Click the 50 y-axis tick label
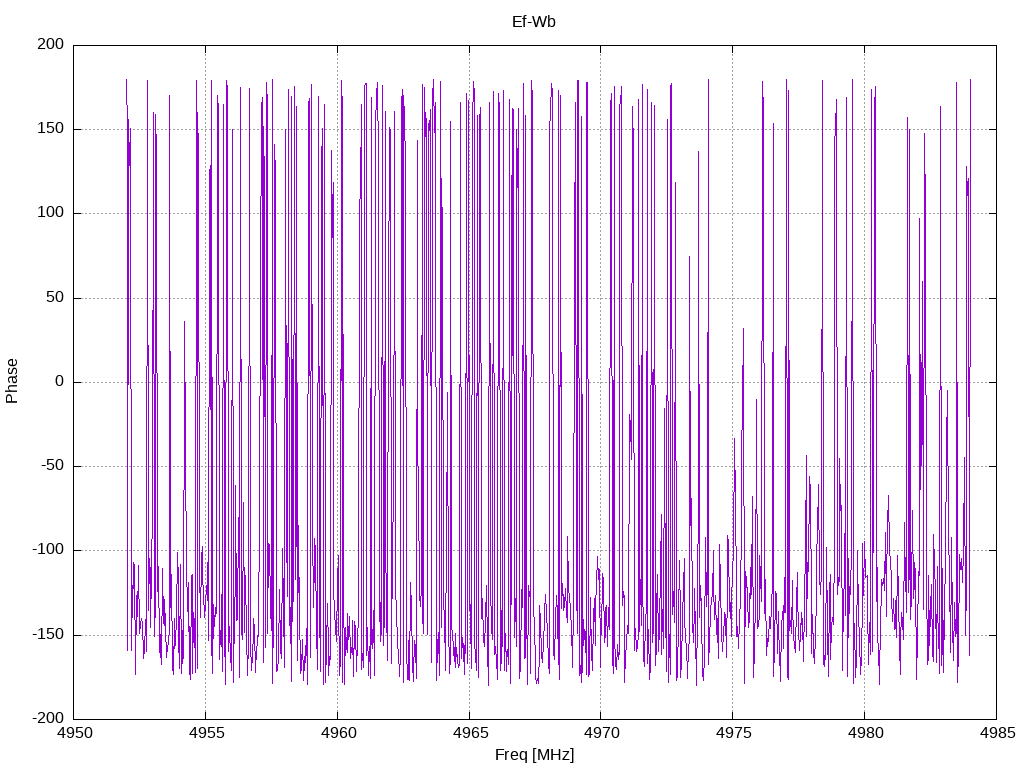1024x768 pixels. pyautogui.click(x=55, y=297)
